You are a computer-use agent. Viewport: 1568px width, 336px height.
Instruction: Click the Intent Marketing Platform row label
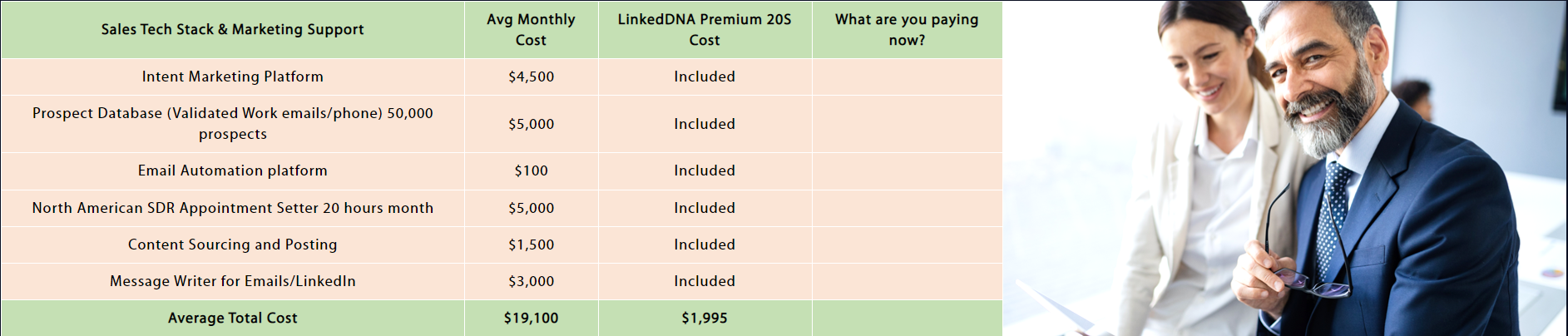point(232,77)
